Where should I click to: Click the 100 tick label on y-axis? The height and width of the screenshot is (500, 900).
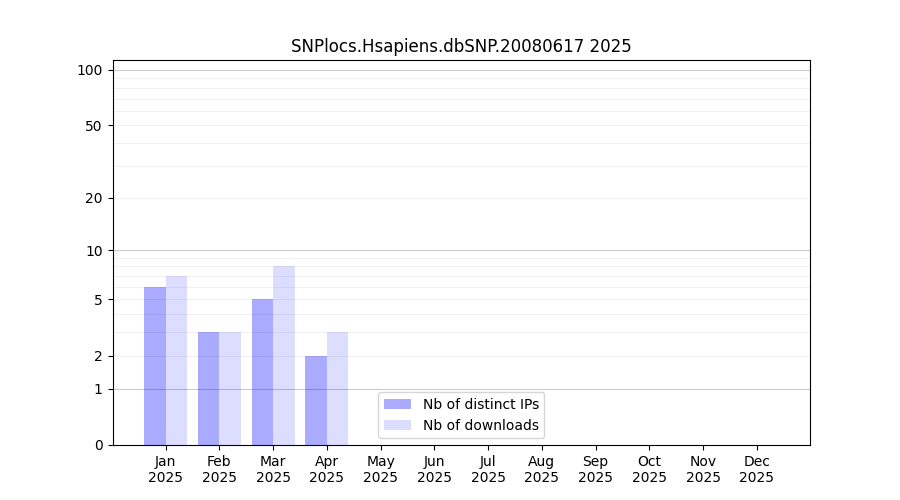[90, 70]
